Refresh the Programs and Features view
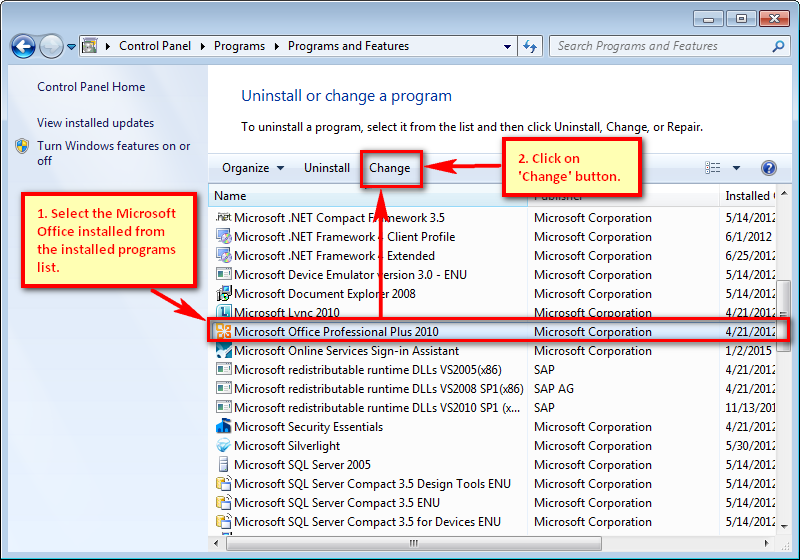This screenshot has height=560, width=800. 530,46
